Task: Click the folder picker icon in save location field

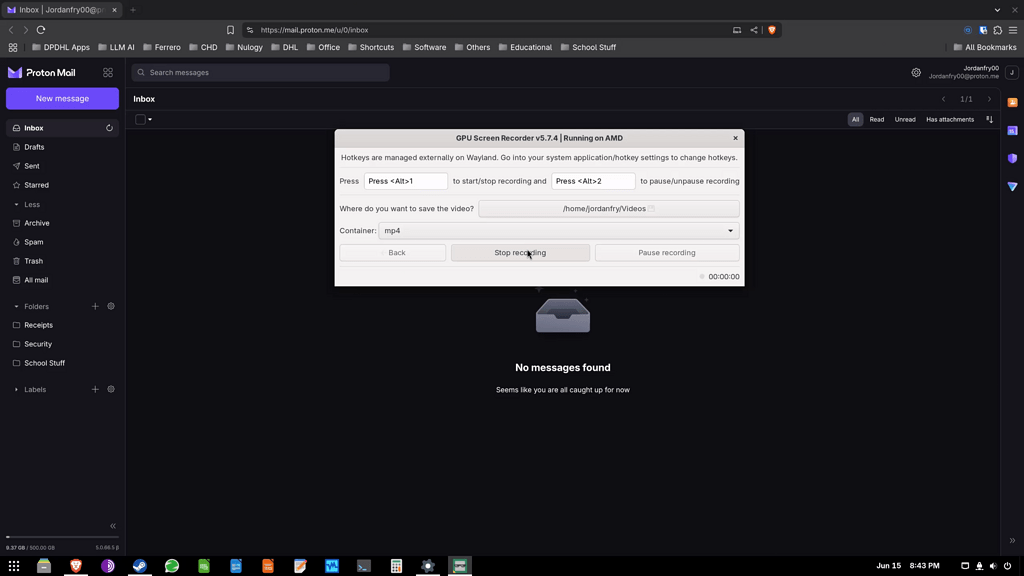Action: [x=649, y=208]
